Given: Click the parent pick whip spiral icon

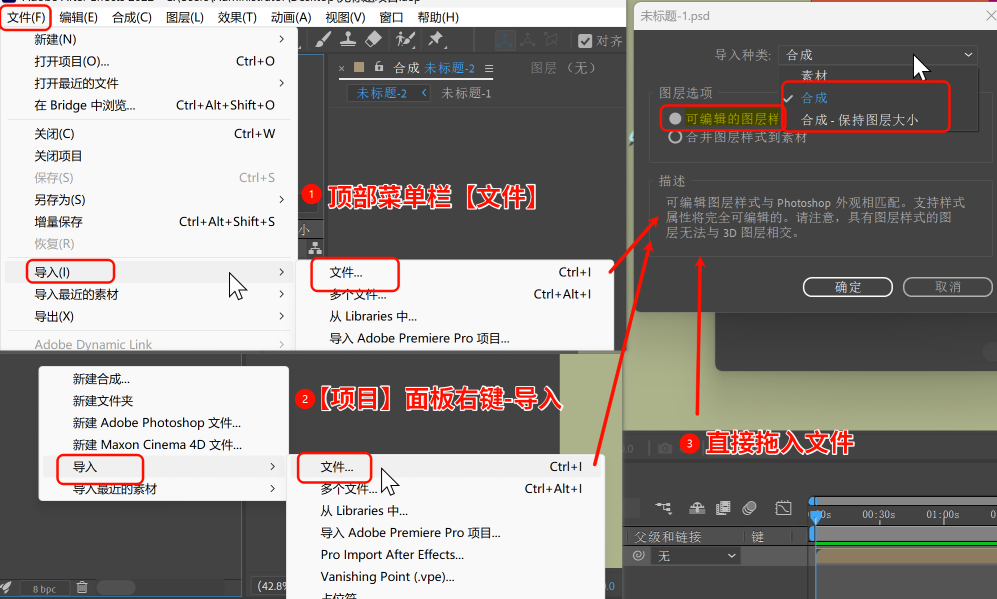Looking at the screenshot, I should 639,556.
